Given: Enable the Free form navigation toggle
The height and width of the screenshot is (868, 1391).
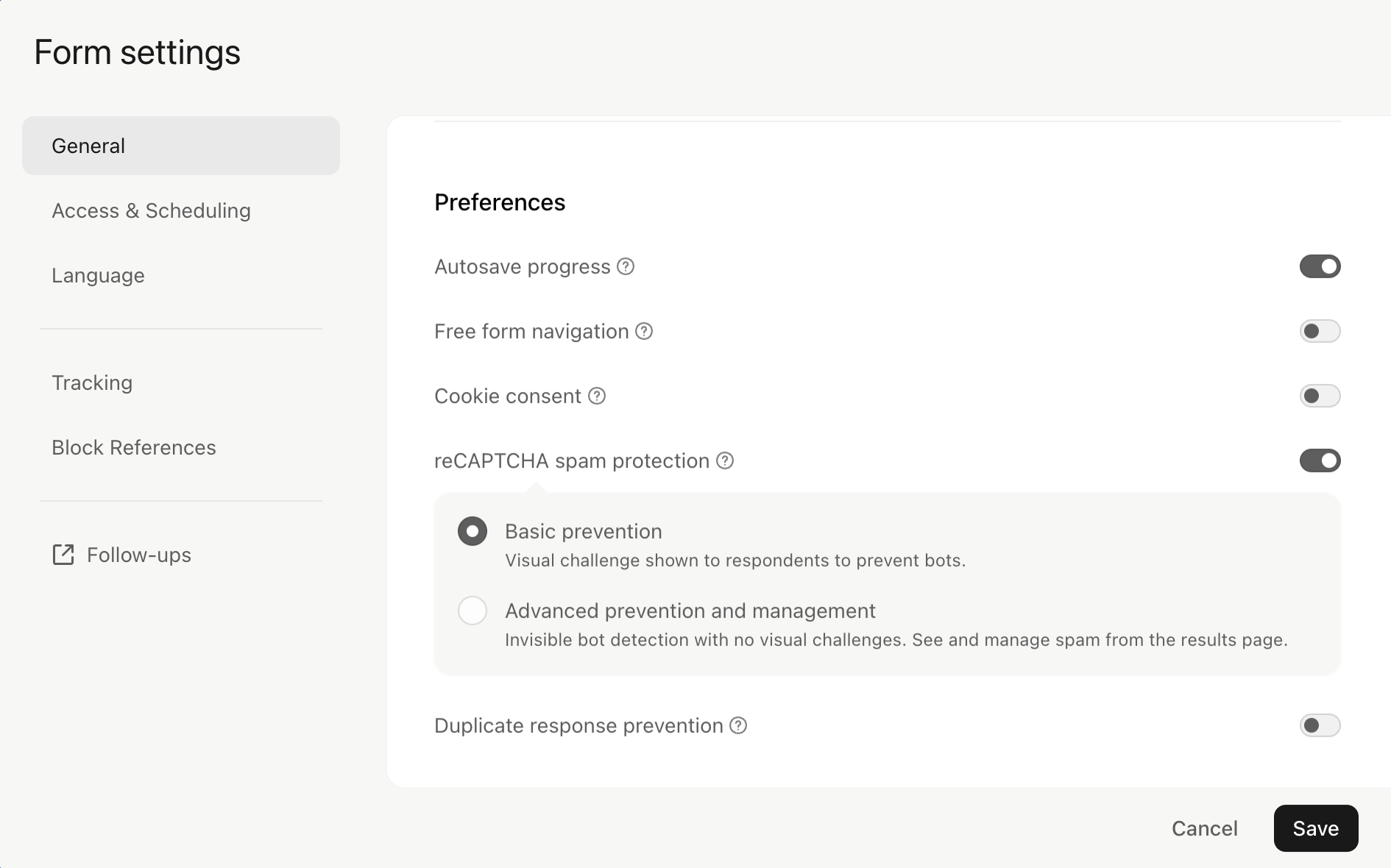Looking at the screenshot, I should tap(1320, 331).
